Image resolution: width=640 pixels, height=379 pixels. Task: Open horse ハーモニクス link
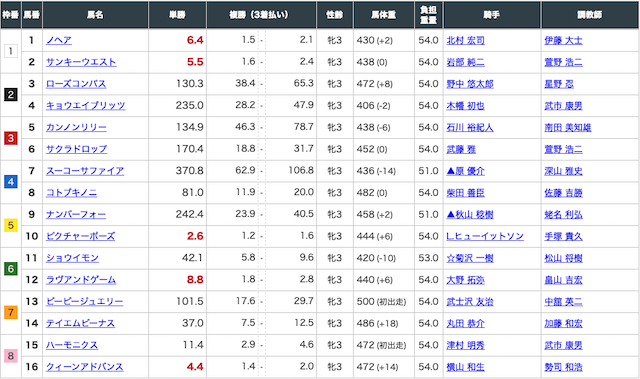click(72, 345)
